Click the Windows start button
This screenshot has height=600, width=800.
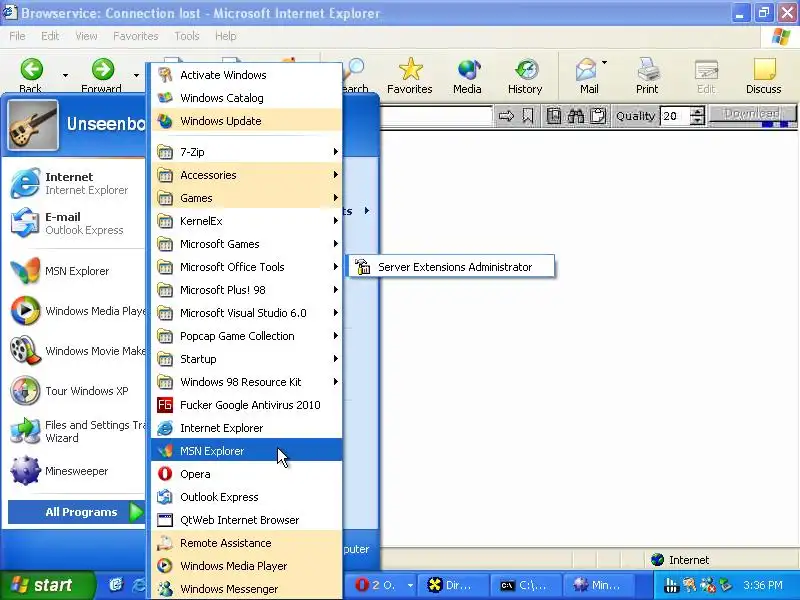(47, 585)
